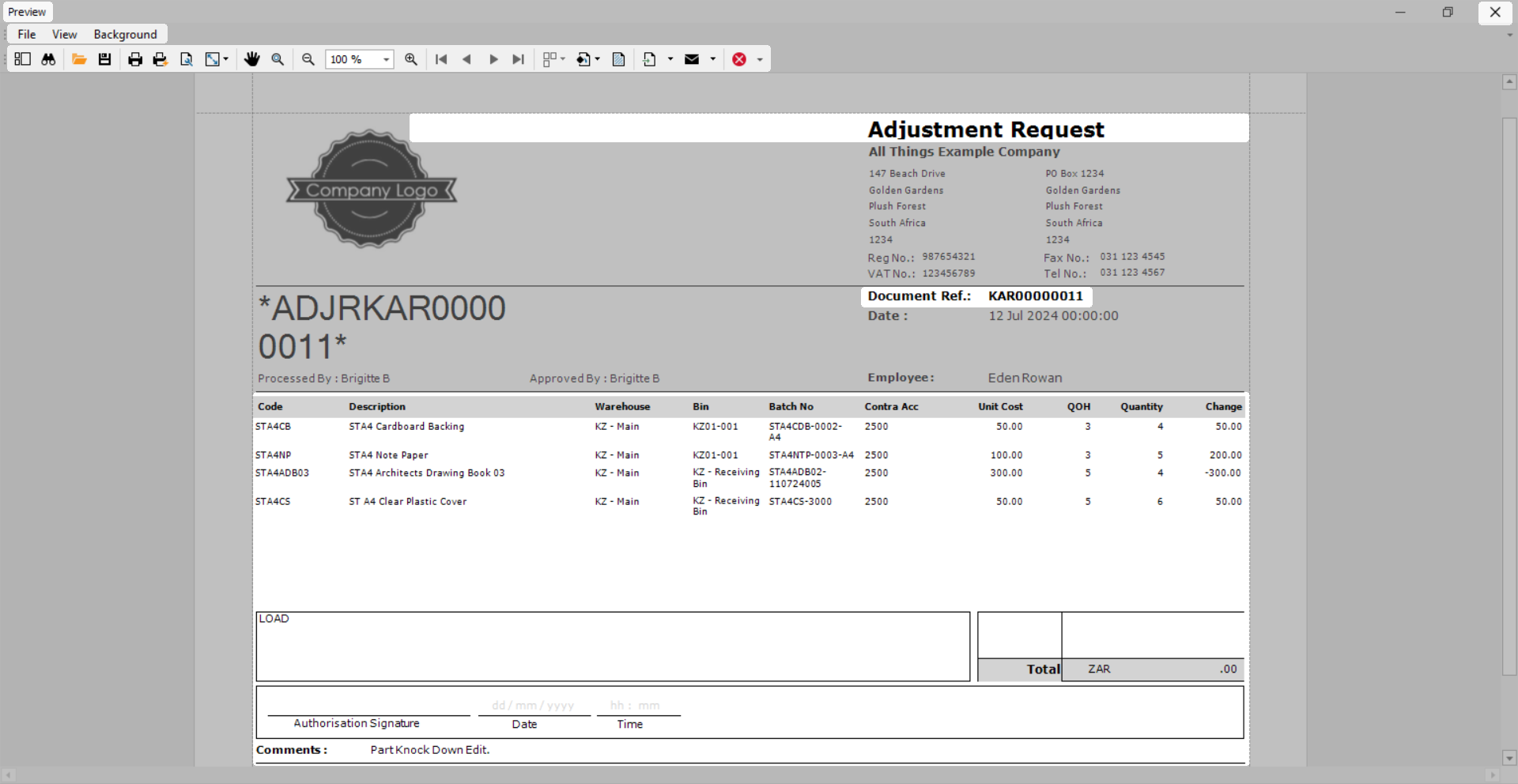Toggle the thumbnails panel icon
The height and width of the screenshot is (784, 1518).
tap(22, 59)
